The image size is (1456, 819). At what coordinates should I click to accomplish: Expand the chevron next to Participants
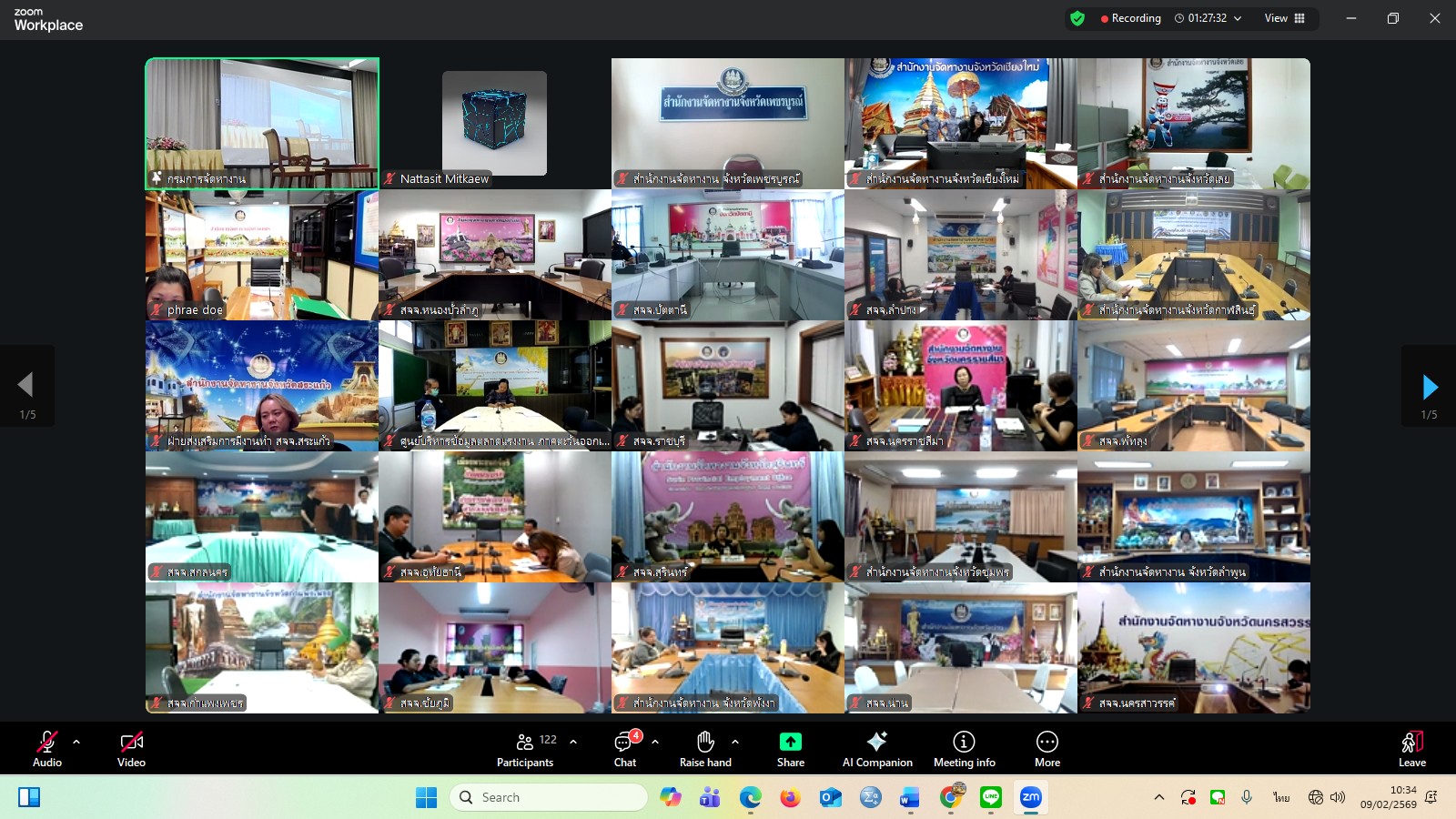pos(573,742)
